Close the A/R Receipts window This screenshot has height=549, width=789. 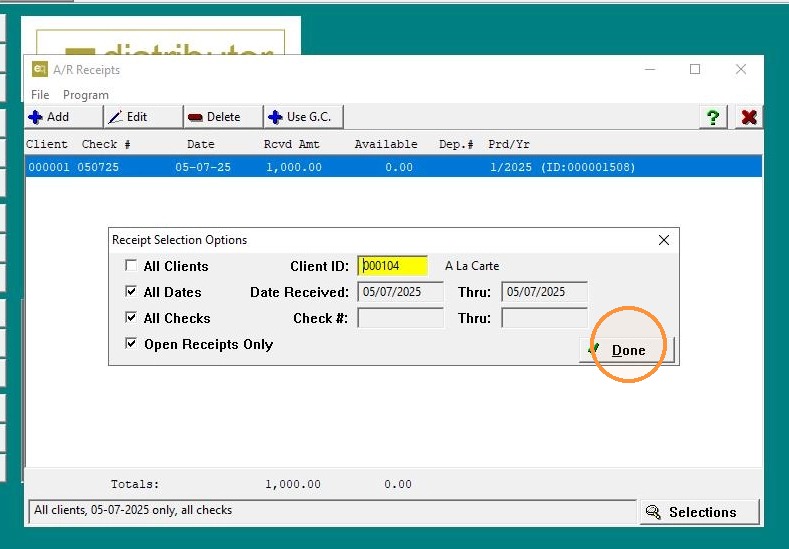[x=741, y=69]
